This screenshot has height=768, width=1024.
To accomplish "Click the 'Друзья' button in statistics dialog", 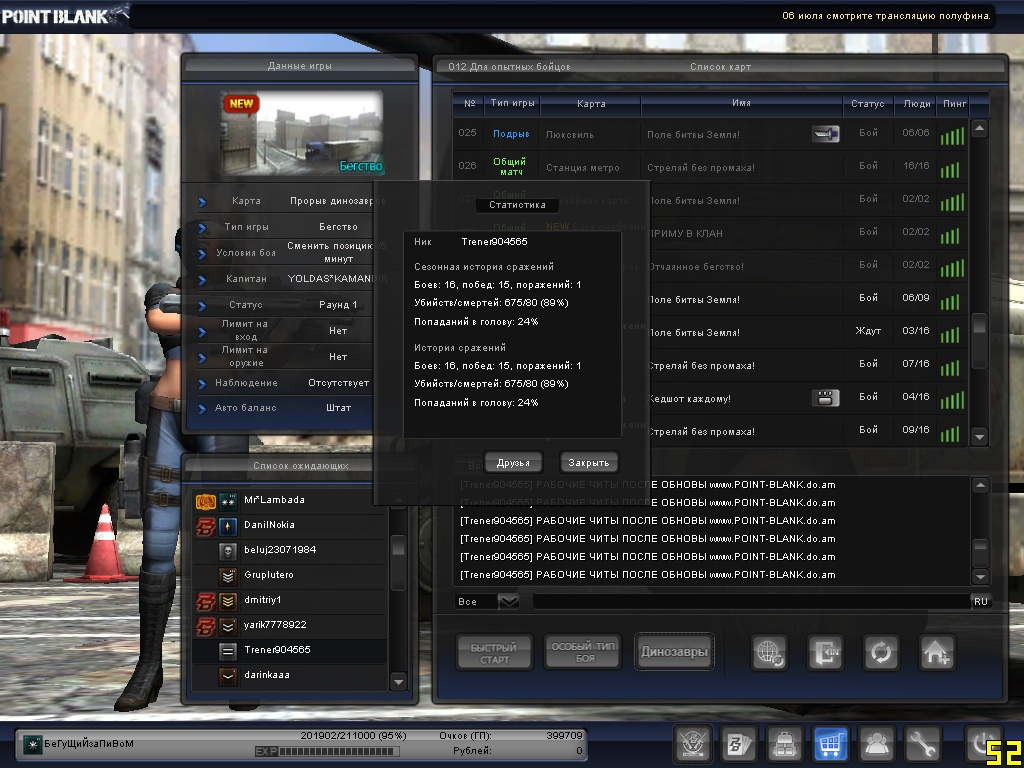I will coord(513,462).
